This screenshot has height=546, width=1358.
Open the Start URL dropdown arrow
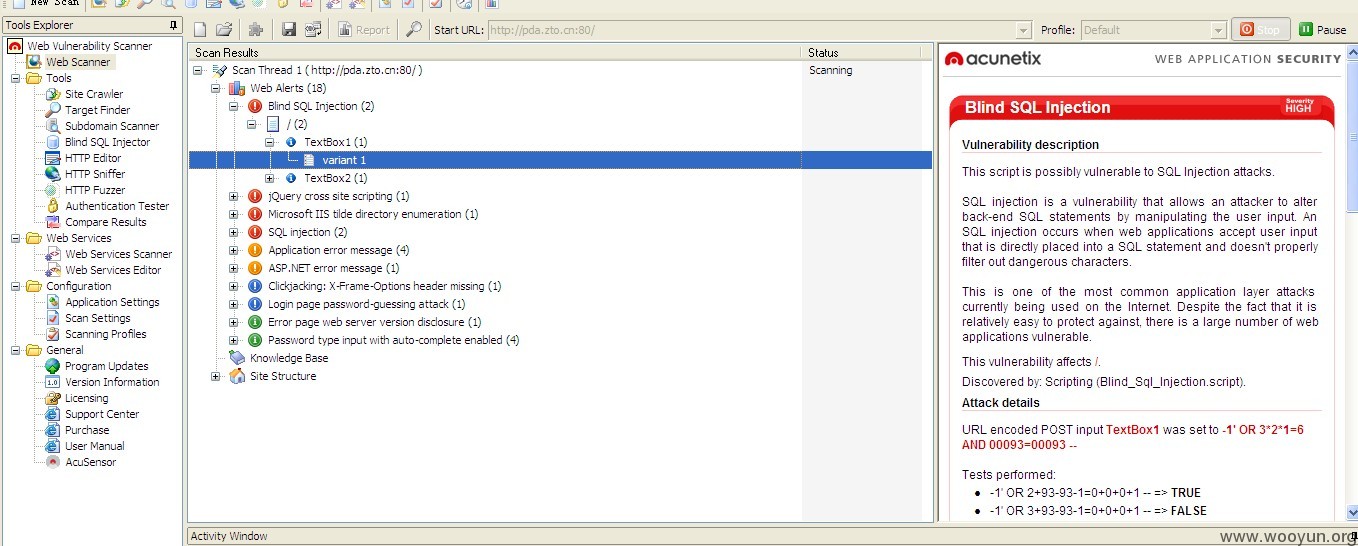1023,30
